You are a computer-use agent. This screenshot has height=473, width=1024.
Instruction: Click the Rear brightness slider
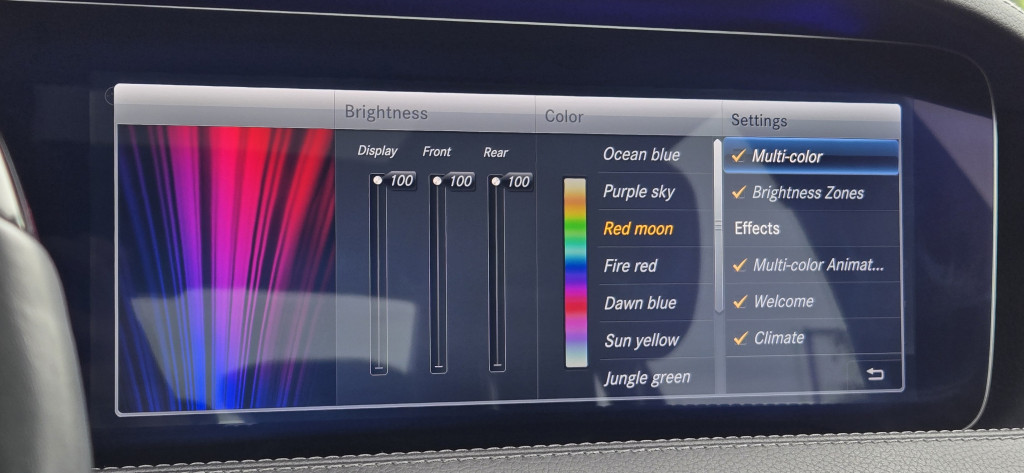[497, 274]
